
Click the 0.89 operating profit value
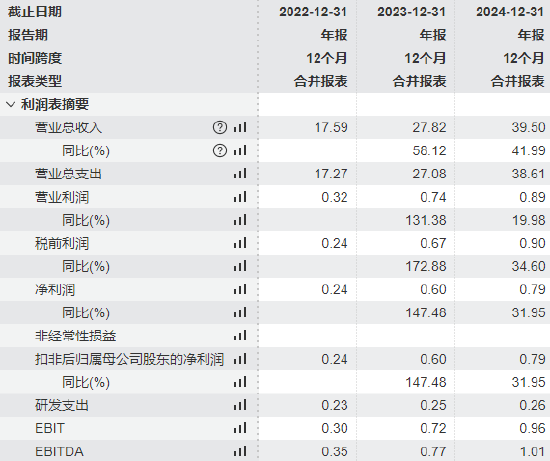tap(532, 197)
